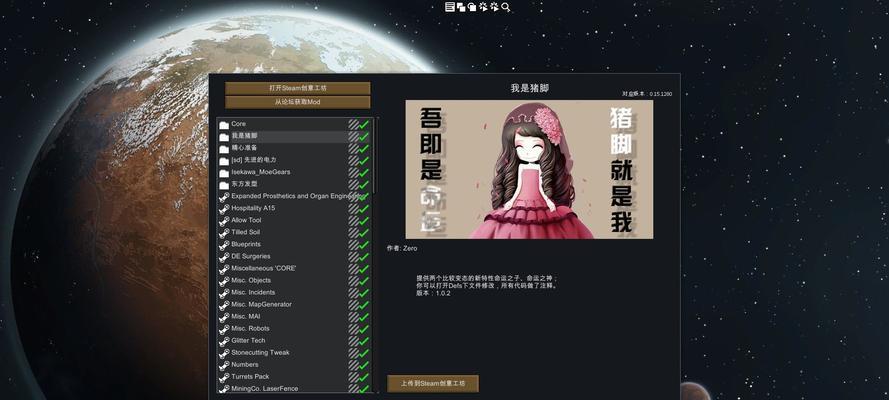889x400 pixels.
Task: Uncheck the green check for Tilled Soil
Action: 365,232
